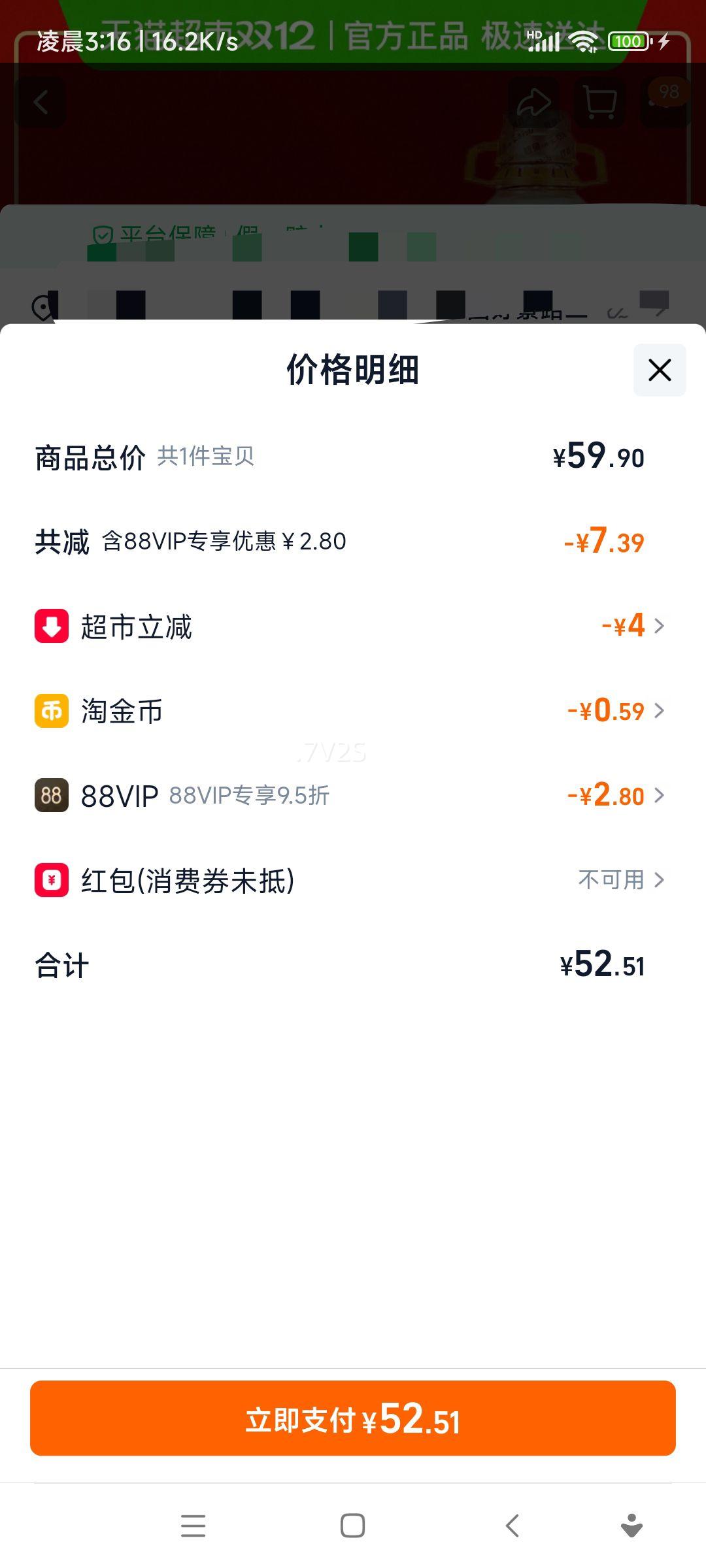Tap the 88VIP membership badge icon
Viewport: 706px width, 1568px height.
click(x=52, y=795)
